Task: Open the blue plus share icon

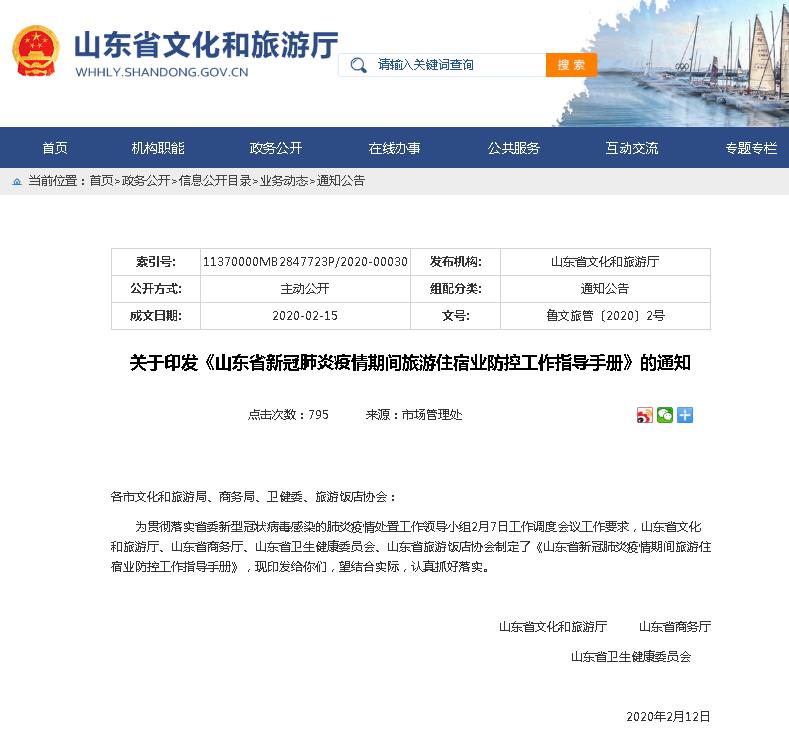Action: tap(685, 415)
